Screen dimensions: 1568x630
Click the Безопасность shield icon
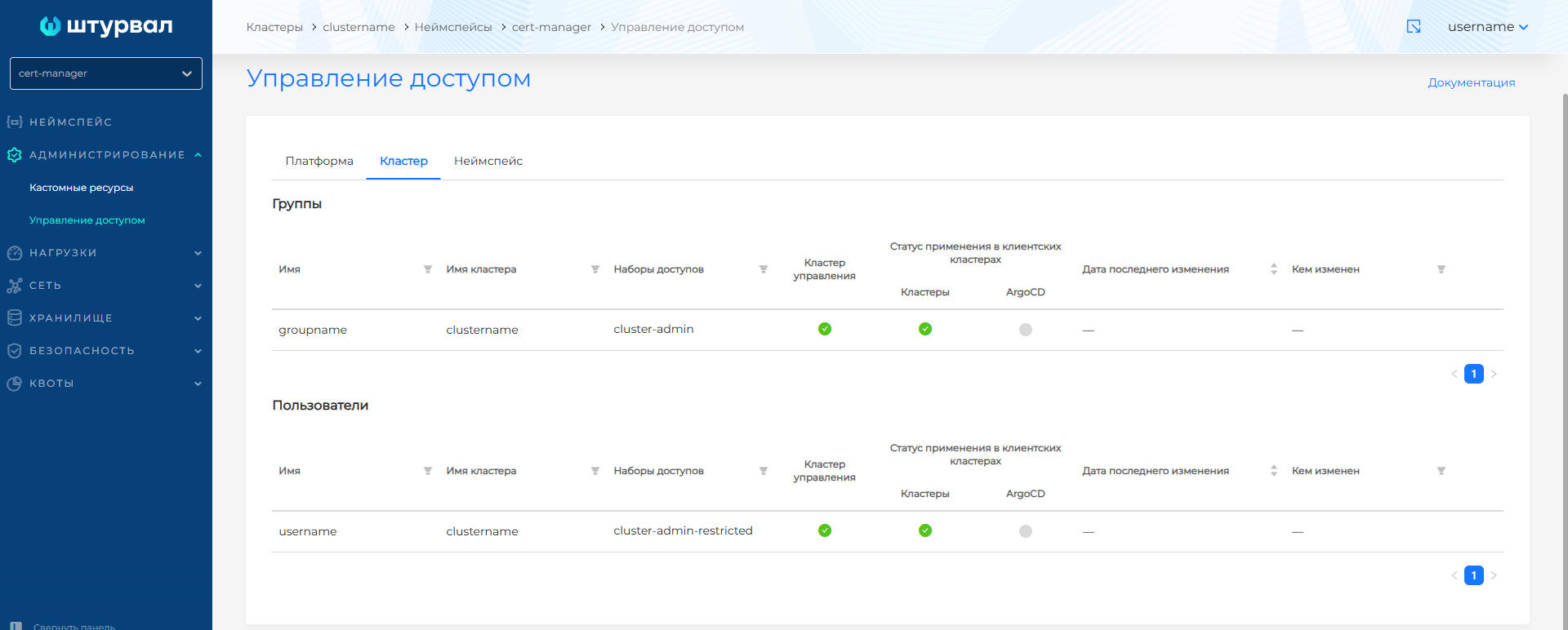[x=15, y=351]
